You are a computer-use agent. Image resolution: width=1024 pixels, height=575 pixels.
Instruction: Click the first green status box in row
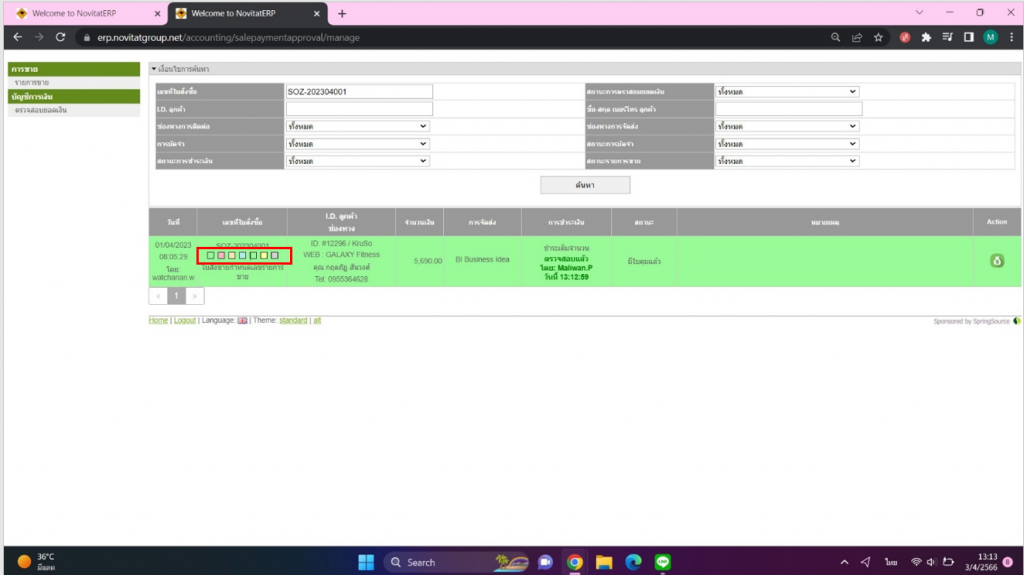209,256
